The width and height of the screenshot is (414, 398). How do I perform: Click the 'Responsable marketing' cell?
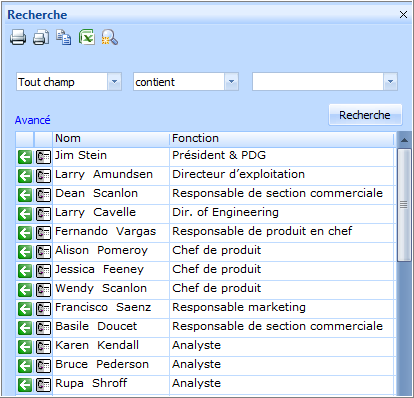282,309
